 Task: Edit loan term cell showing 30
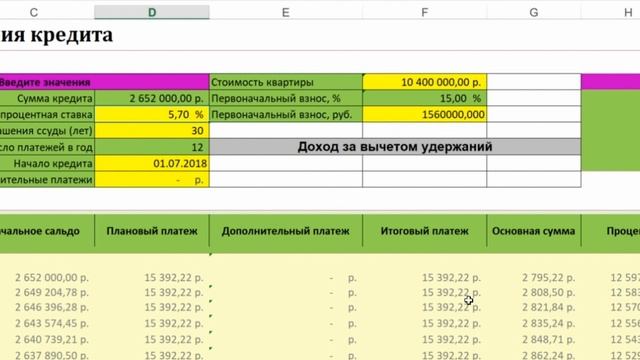[152, 131]
